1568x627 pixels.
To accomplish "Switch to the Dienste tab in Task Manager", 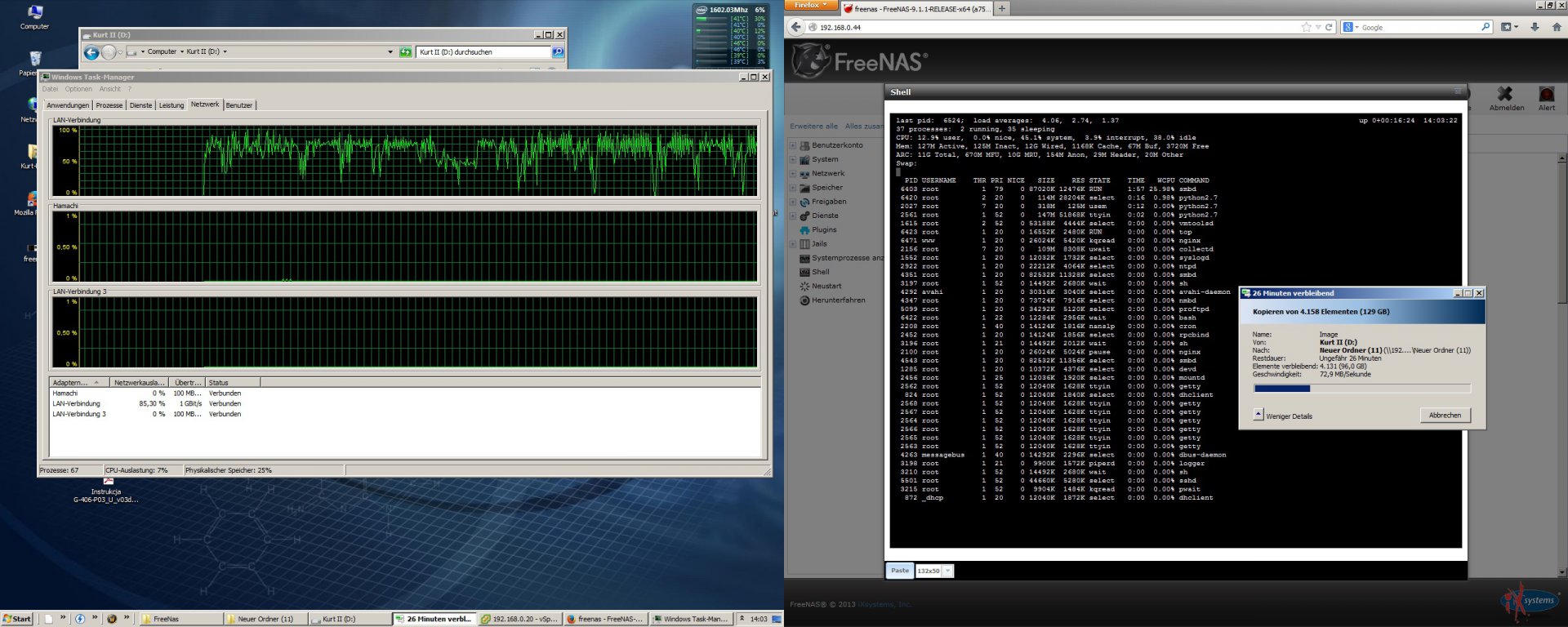I will click(141, 105).
